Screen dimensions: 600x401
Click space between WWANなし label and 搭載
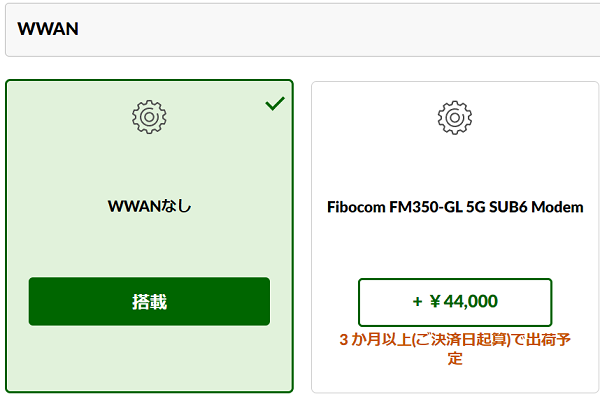click(x=149, y=246)
